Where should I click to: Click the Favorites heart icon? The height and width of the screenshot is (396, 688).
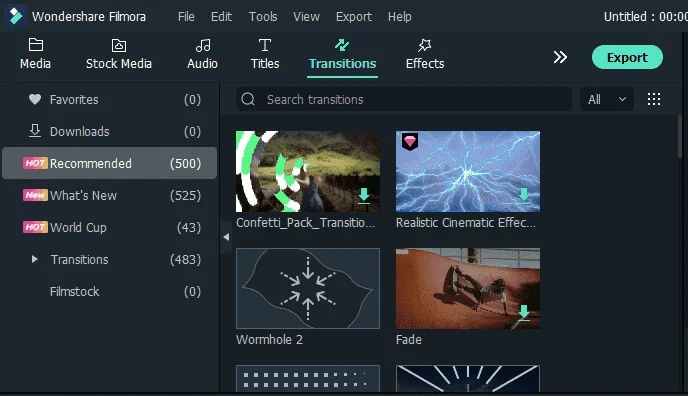click(35, 99)
